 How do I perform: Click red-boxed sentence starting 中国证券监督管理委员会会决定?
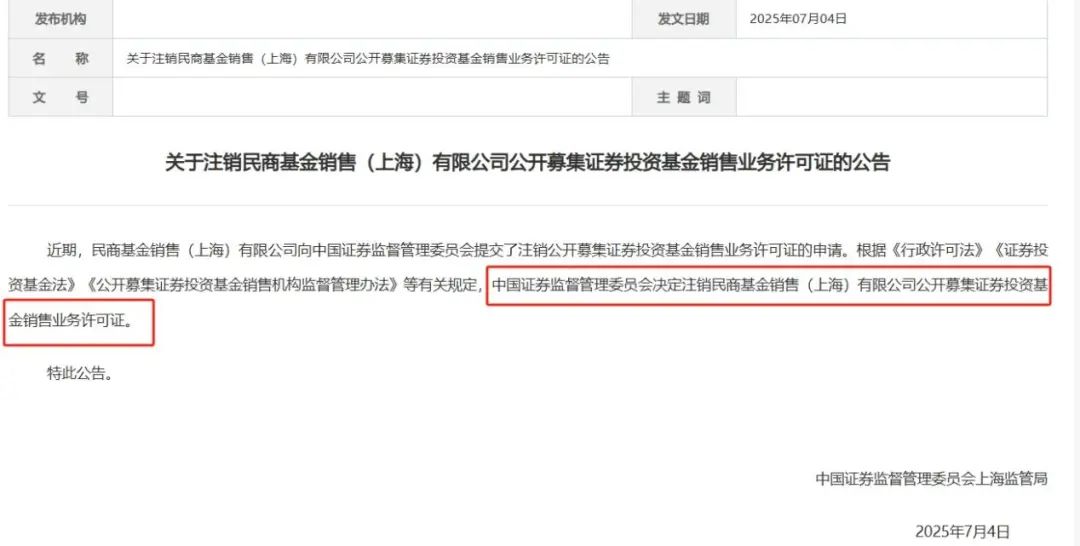[x=770, y=285]
